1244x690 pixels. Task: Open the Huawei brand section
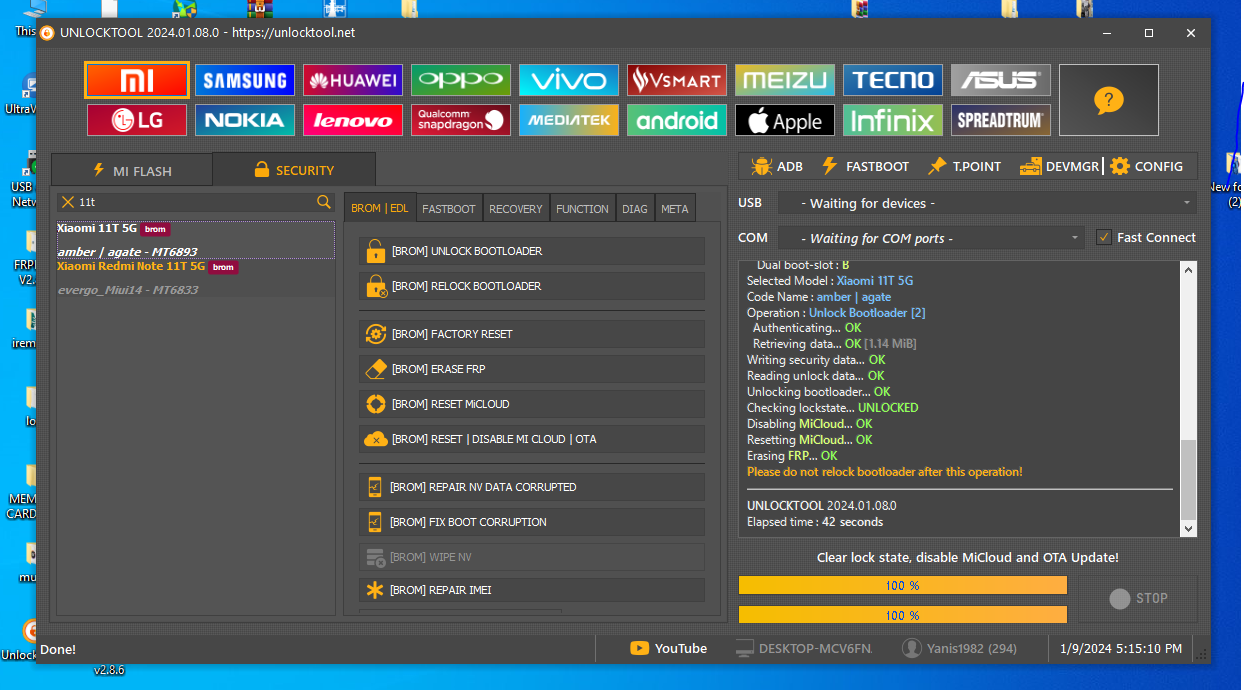[x=353, y=80]
